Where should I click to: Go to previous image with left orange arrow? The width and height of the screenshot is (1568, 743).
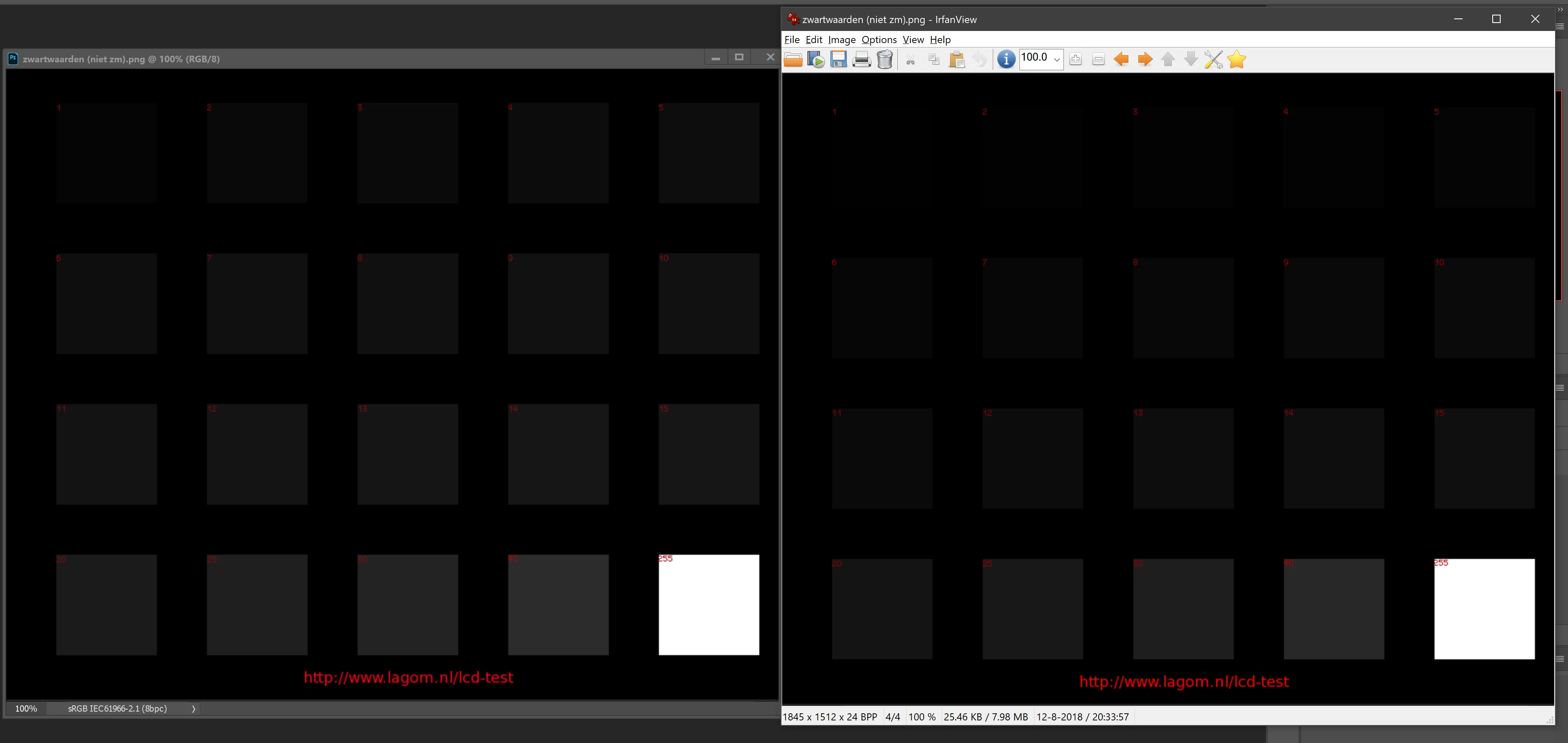click(1121, 60)
